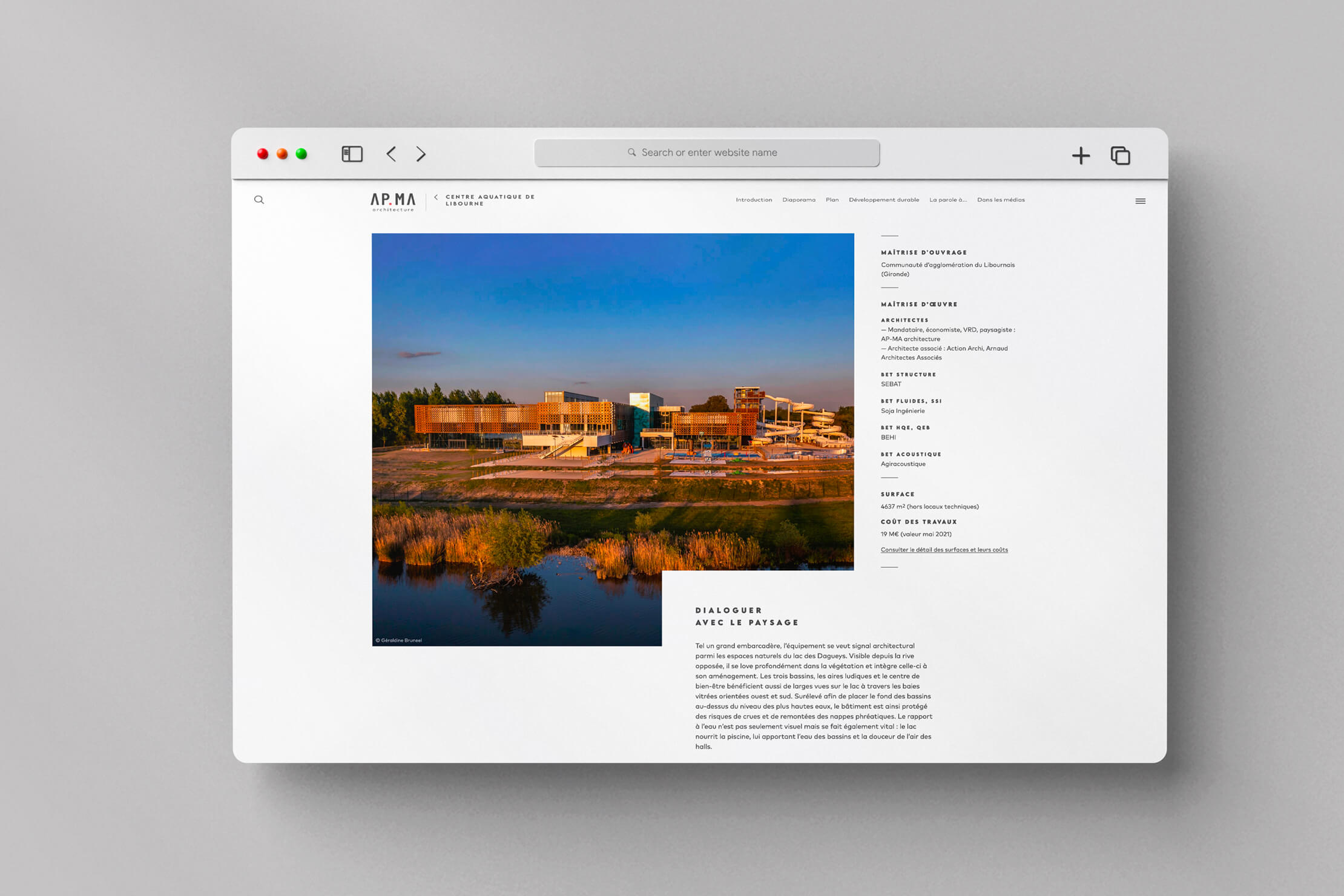Open the 'Dans les médias' section

click(1001, 200)
